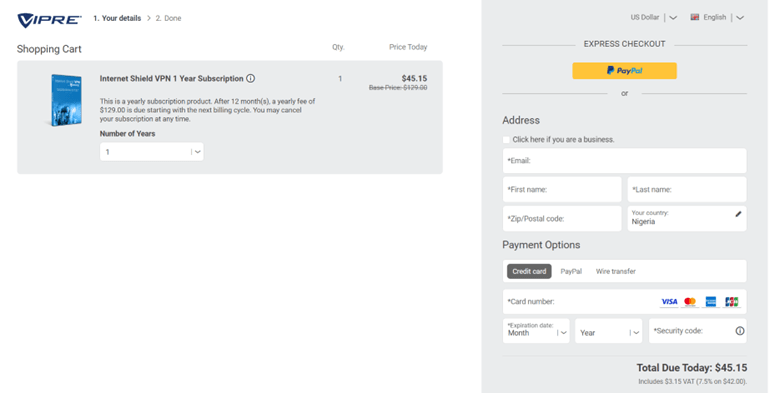Click the '1. Your details' step
Viewport: 780px width, 393px height.
[x=117, y=18]
